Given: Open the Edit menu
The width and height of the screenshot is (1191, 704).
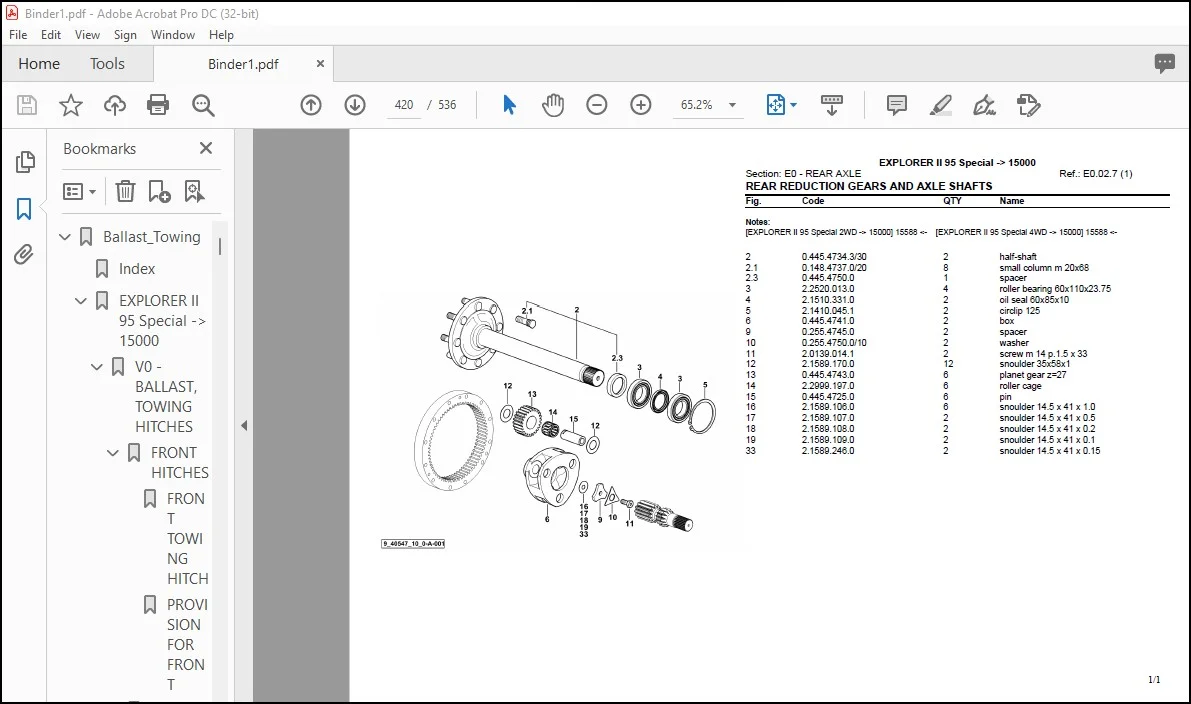Looking at the screenshot, I should 51,35.
